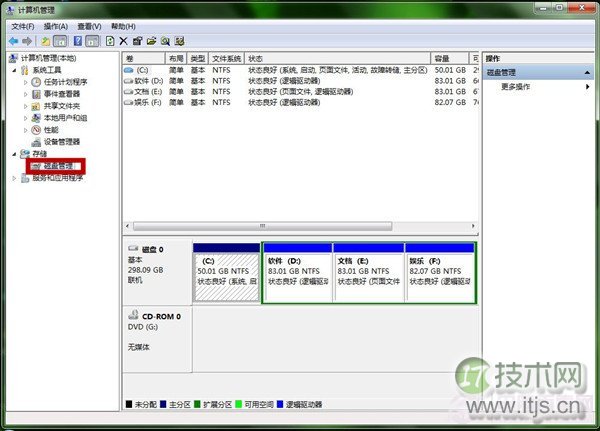Image resolution: width=600 pixels, height=431 pixels.
Task: Open 设备管理器 in the left tree
Action: click(61, 142)
